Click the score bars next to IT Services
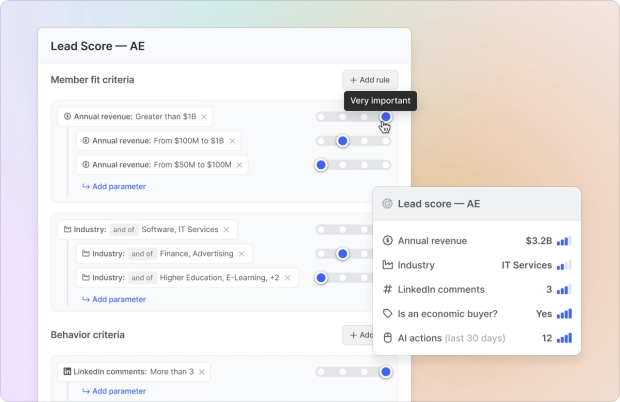This screenshot has height=402, width=620. coord(564,265)
